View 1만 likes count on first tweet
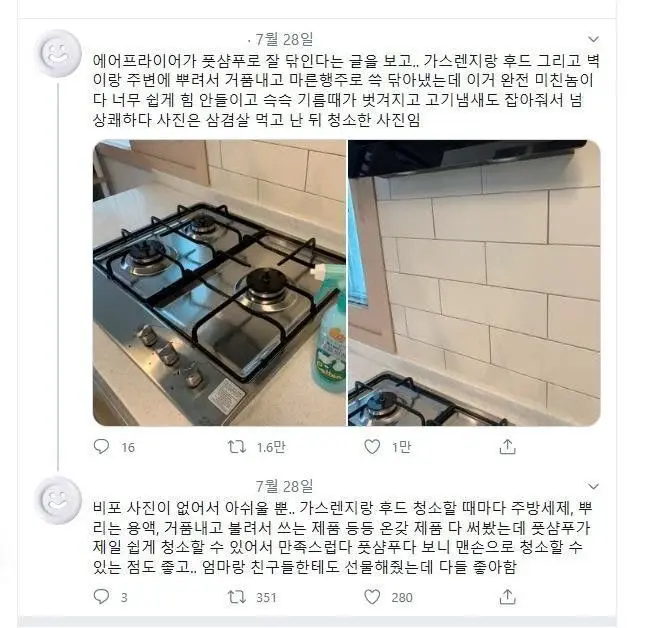Screen dimensions: 646x628 pos(401,447)
